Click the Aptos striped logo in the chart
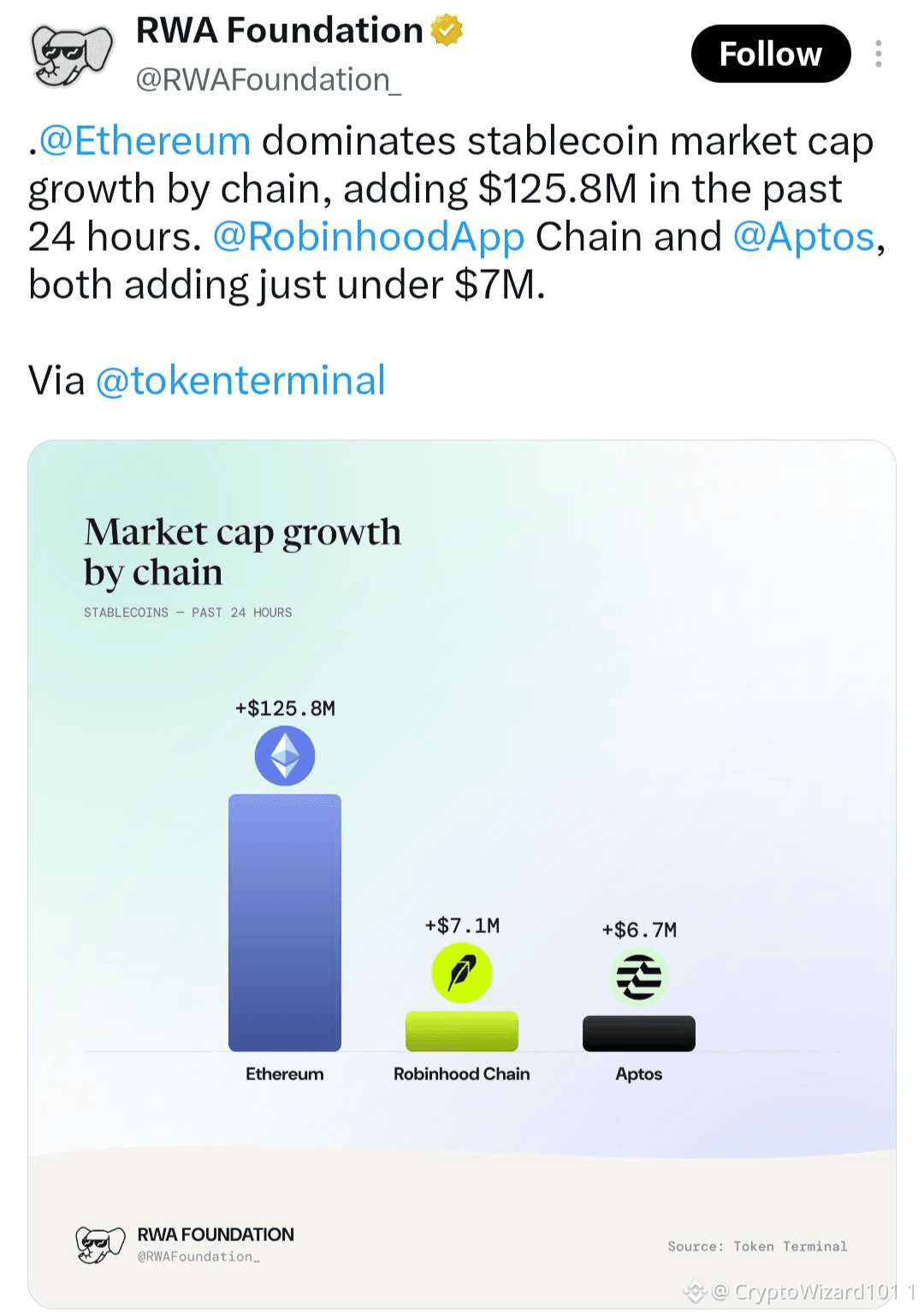Image resolution: width=924 pixels, height=1313 pixels. point(639,977)
